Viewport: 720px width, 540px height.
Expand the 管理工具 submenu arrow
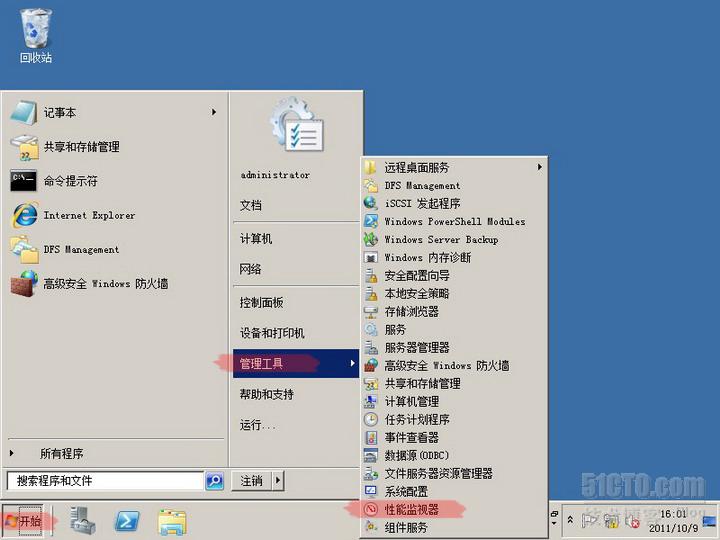[x=352, y=363]
